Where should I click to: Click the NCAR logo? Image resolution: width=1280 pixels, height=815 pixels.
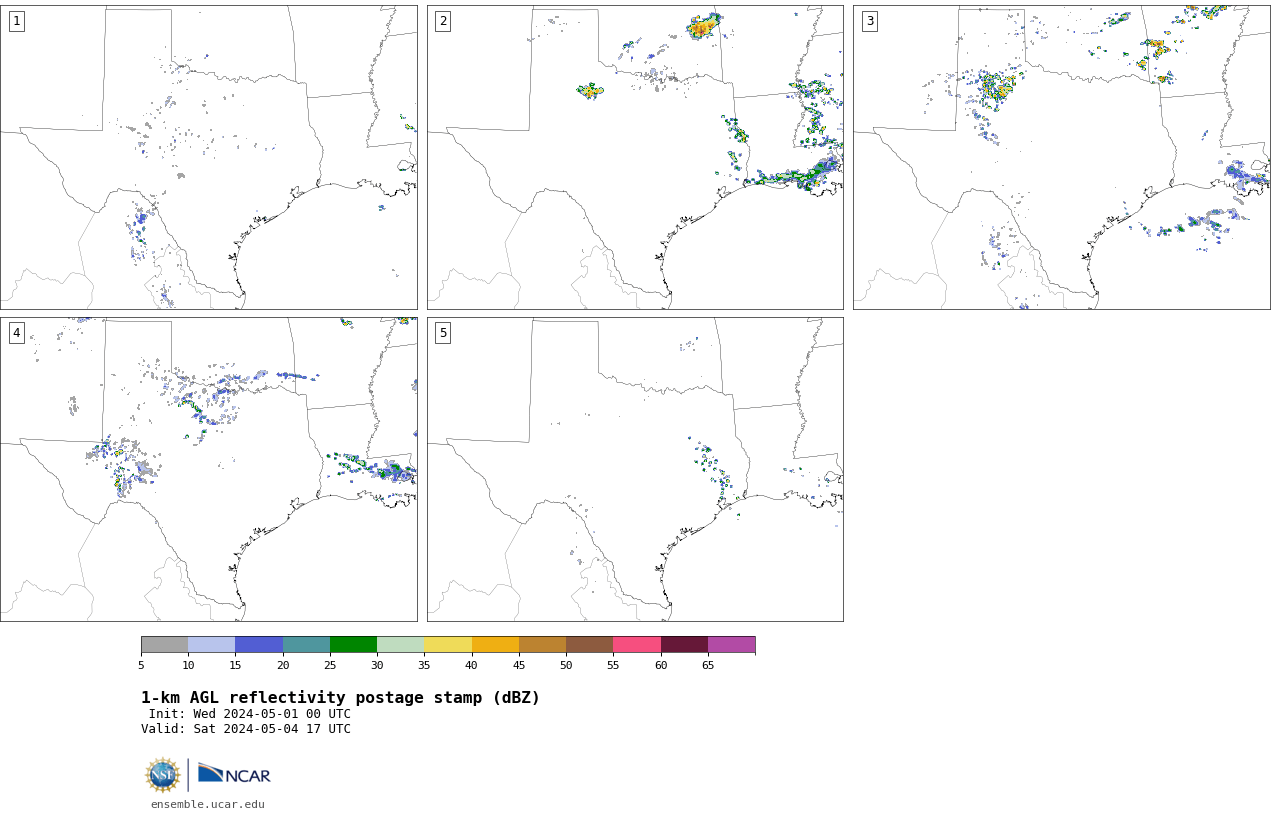tap(234, 775)
